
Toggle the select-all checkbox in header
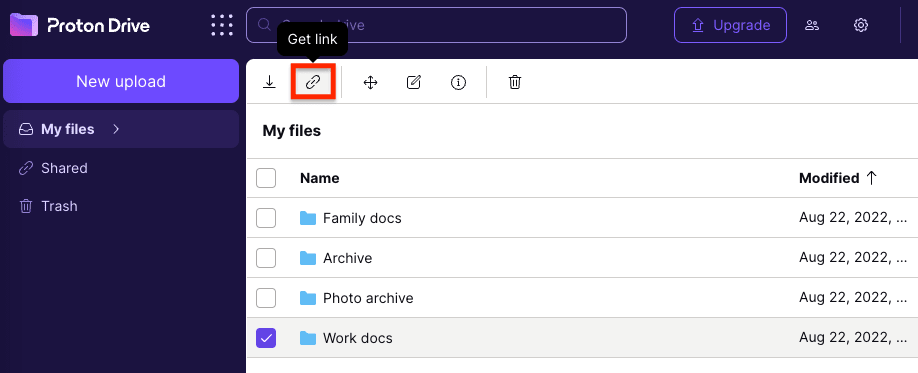266,178
